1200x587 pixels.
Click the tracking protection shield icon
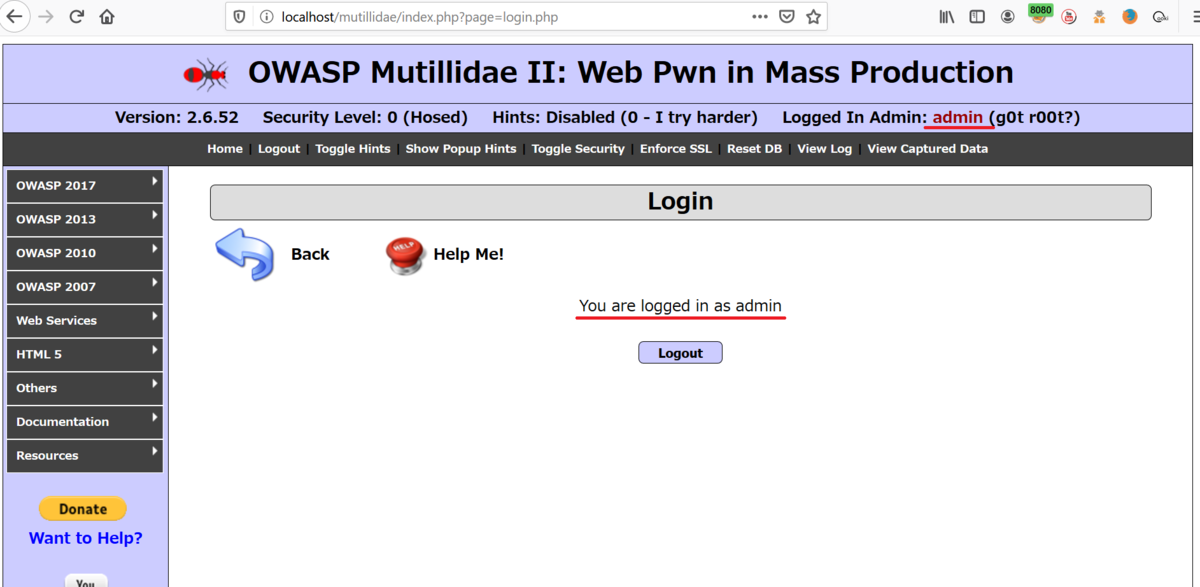click(x=239, y=17)
